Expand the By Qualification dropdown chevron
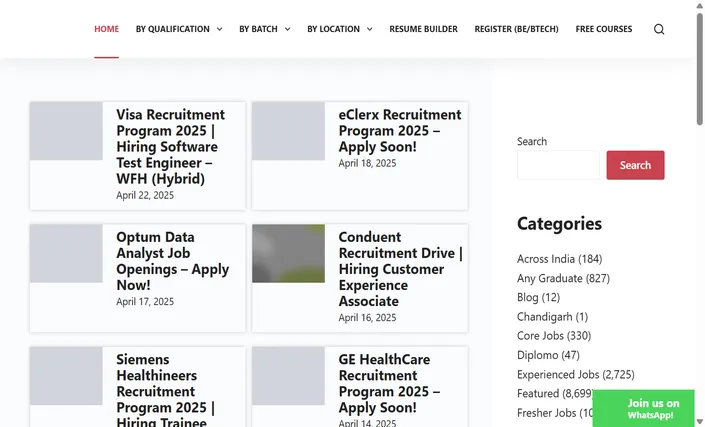The height and width of the screenshot is (427, 705). [219, 29]
